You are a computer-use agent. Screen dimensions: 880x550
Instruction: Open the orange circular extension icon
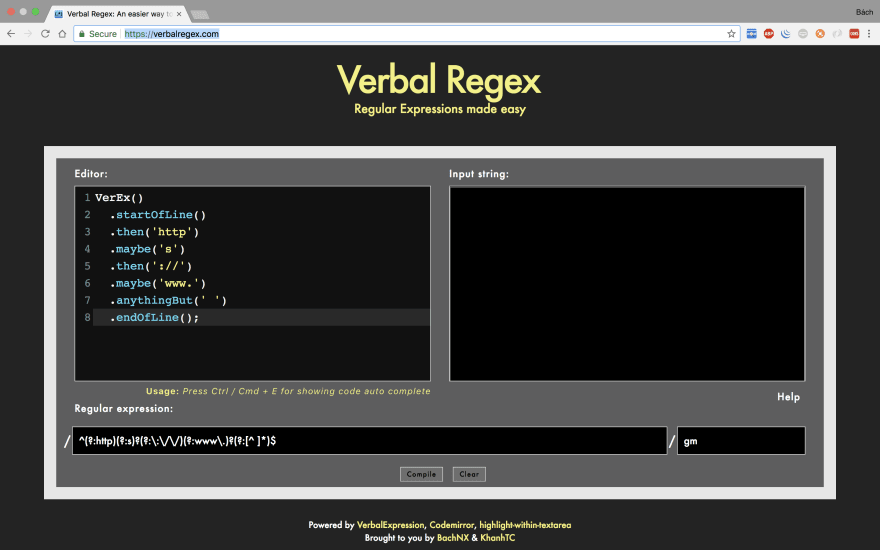820,34
